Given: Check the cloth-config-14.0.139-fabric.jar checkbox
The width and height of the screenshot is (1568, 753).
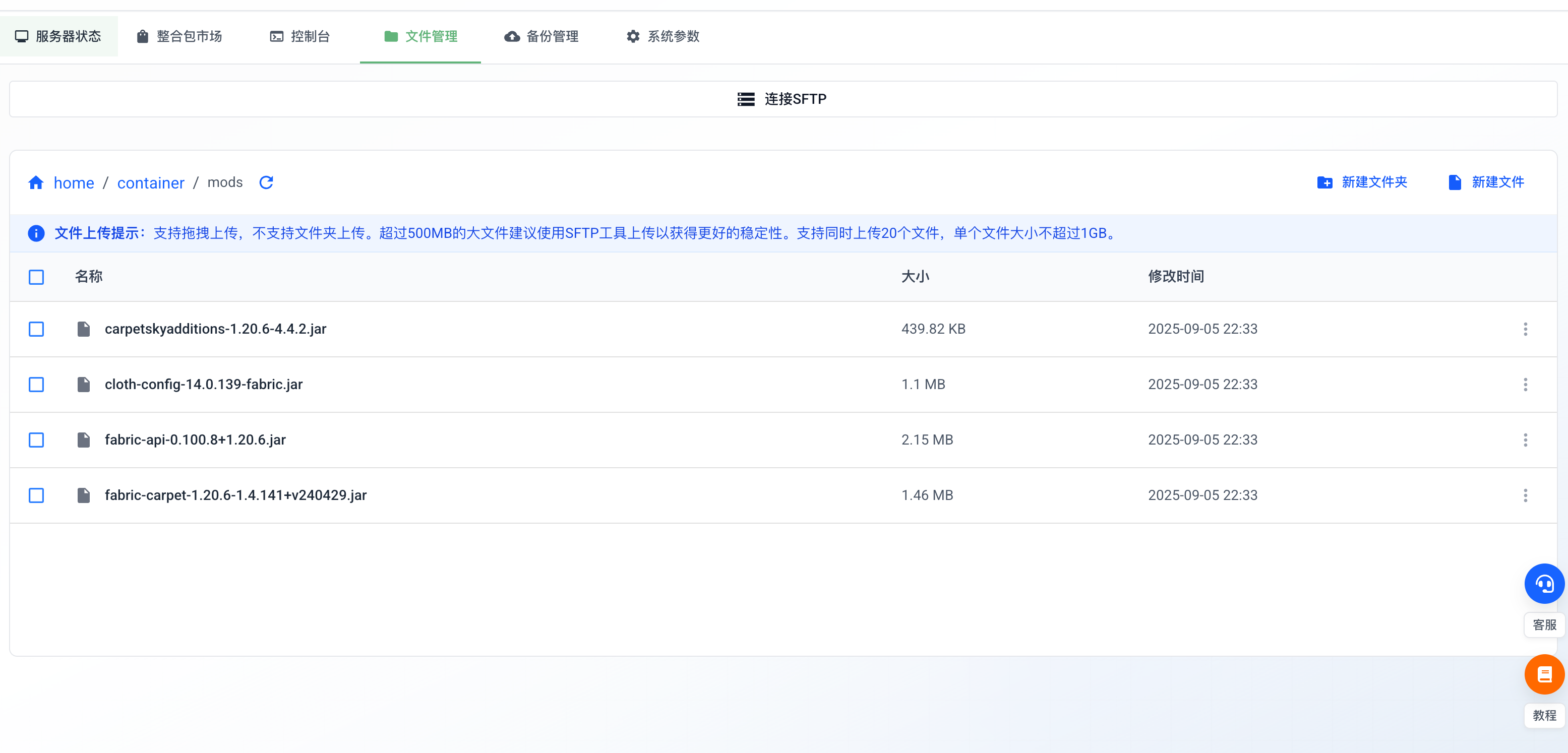Looking at the screenshot, I should point(36,385).
